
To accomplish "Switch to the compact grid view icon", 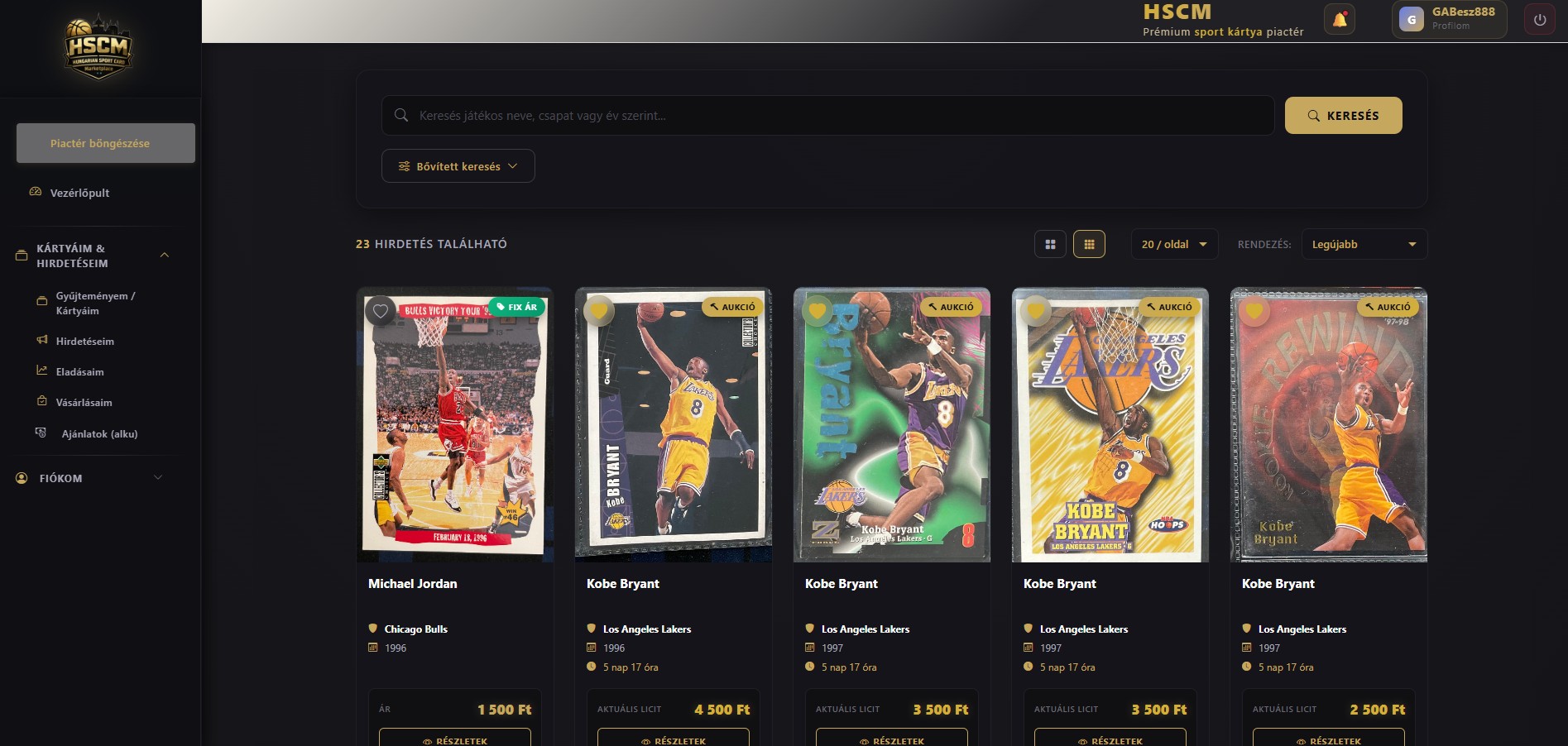I will point(1089,244).
